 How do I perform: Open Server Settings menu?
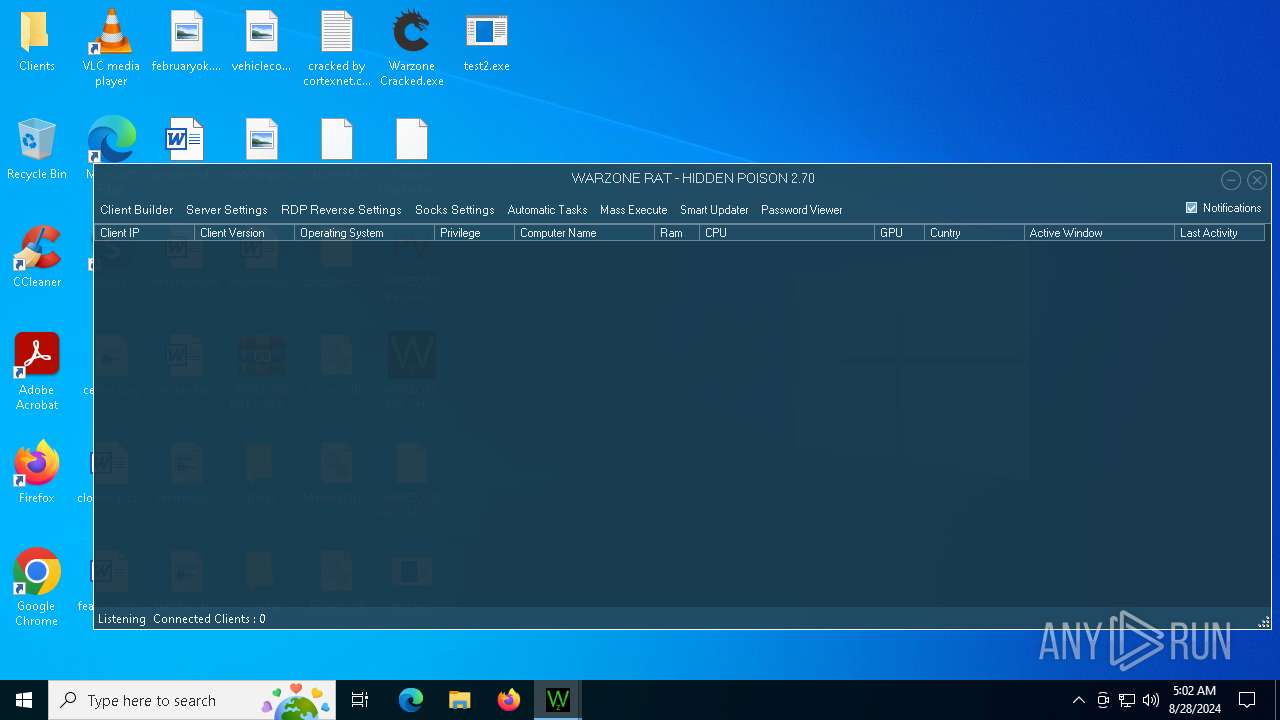coord(227,210)
